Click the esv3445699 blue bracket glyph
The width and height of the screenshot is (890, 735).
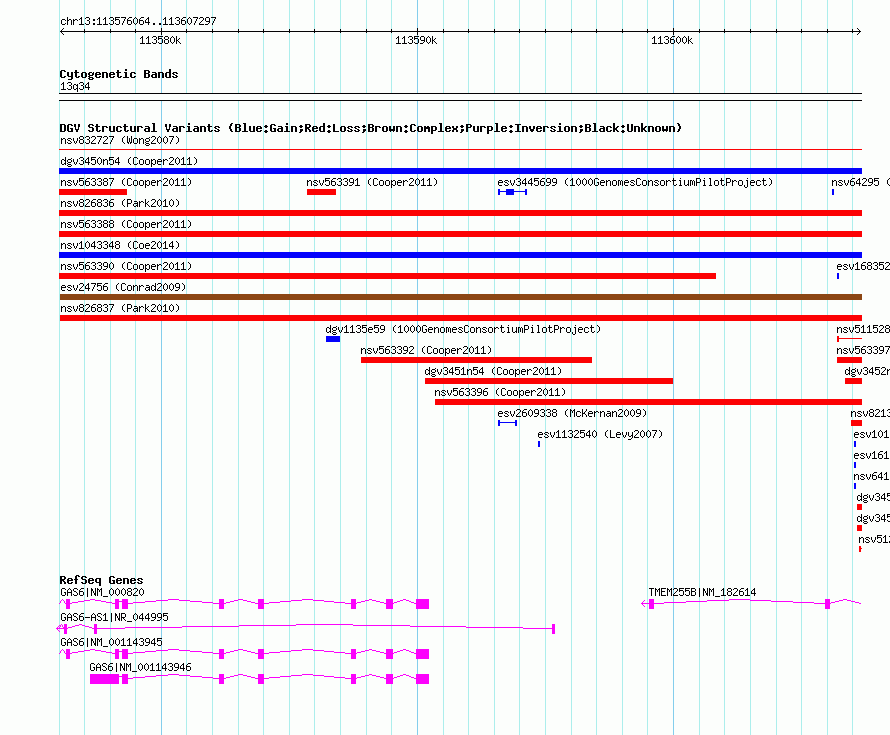tap(513, 192)
